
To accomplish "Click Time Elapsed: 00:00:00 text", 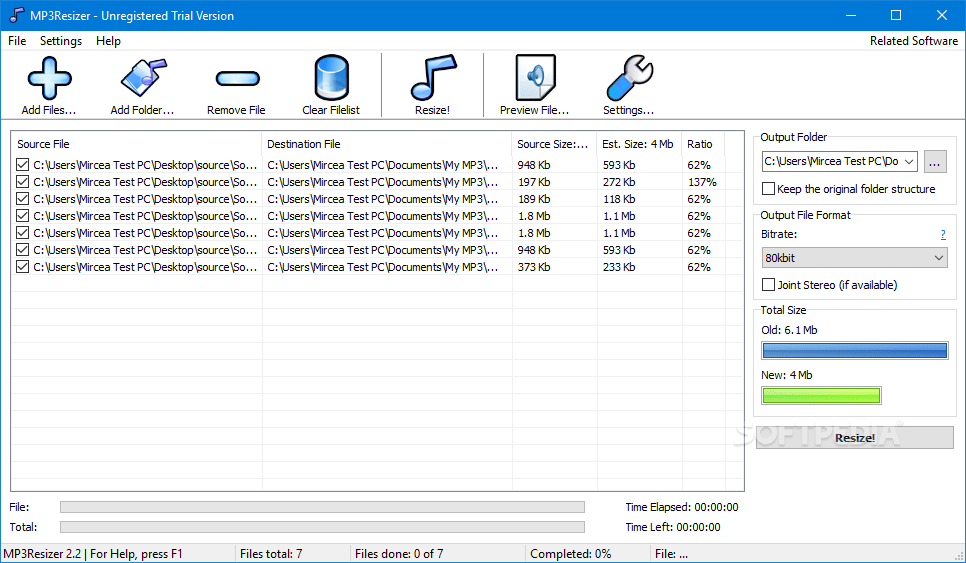I will click(x=682, y=507).
